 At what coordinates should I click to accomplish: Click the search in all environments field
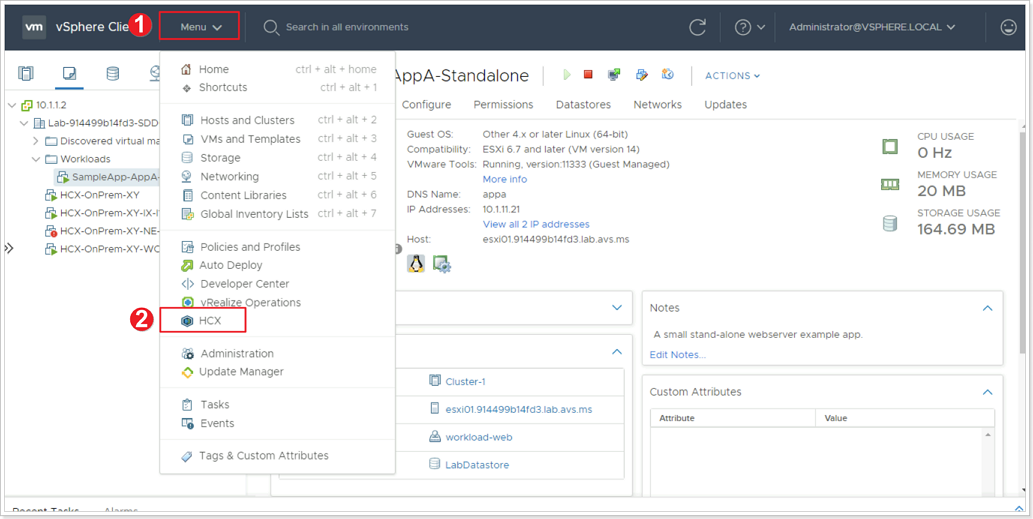pyautogui.click(x=347, y=27)
